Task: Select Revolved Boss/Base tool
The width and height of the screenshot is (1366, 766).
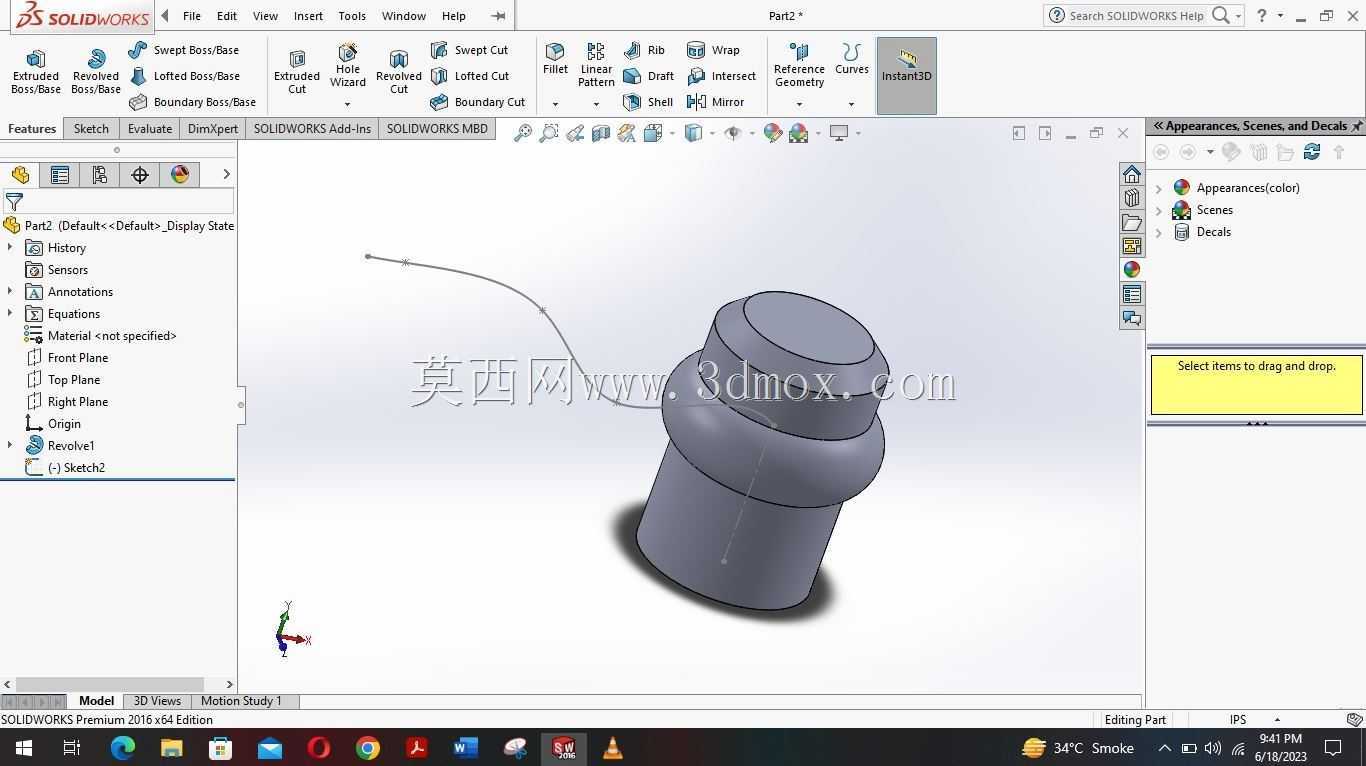Action: tap(96, 72)
